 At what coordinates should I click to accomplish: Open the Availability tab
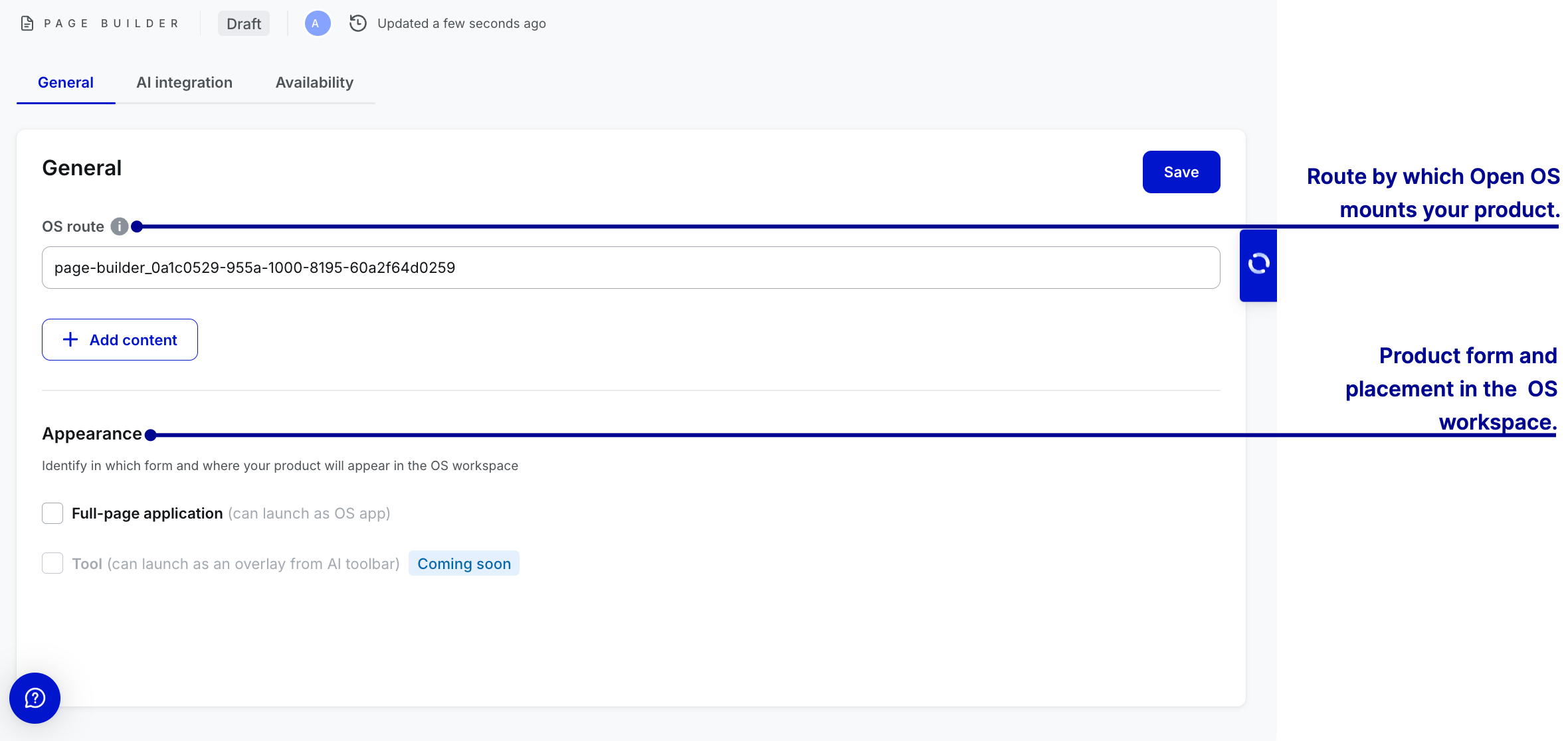point(314,82)
